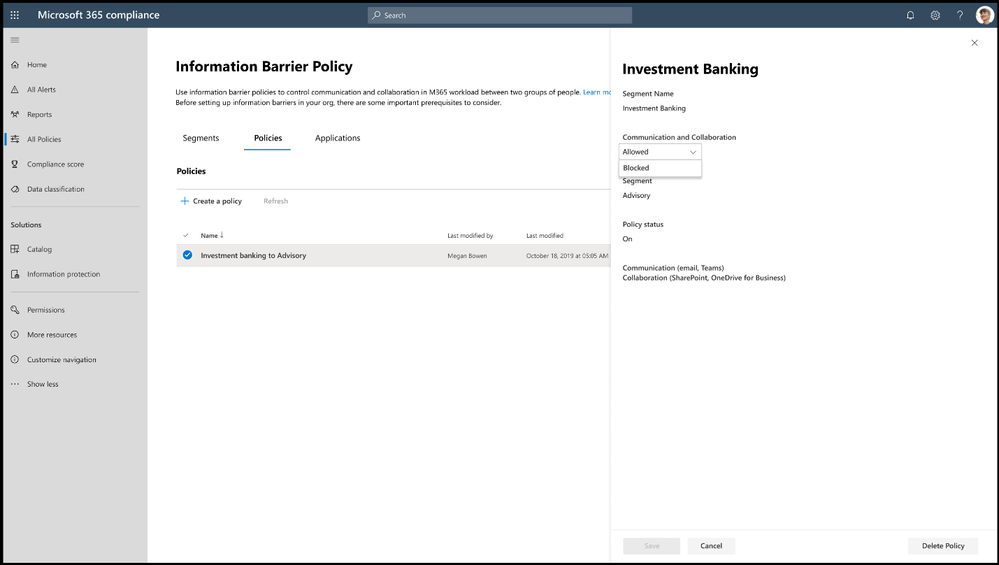Switch to the Applications tab
This screenshot has width=999, height=565.
click(x=338, y=138)
